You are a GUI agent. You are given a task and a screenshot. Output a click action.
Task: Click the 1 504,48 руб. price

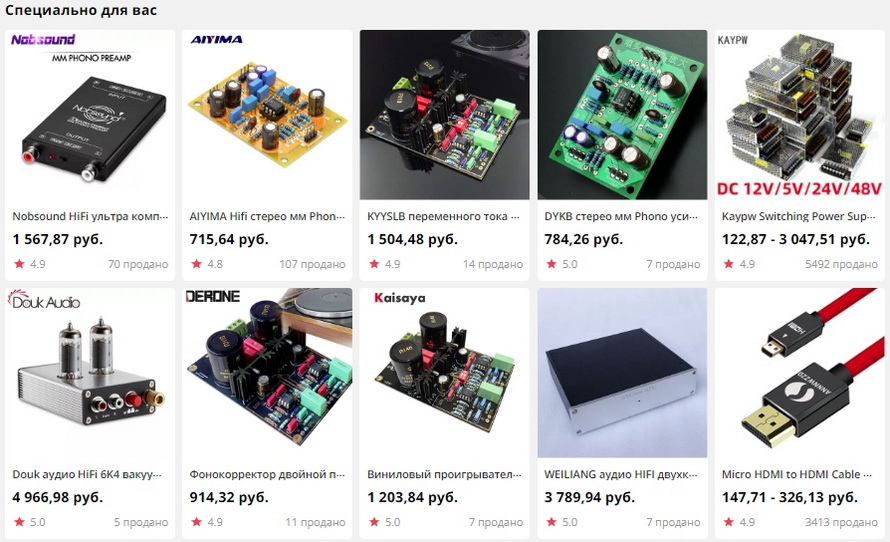pos(413,240)
